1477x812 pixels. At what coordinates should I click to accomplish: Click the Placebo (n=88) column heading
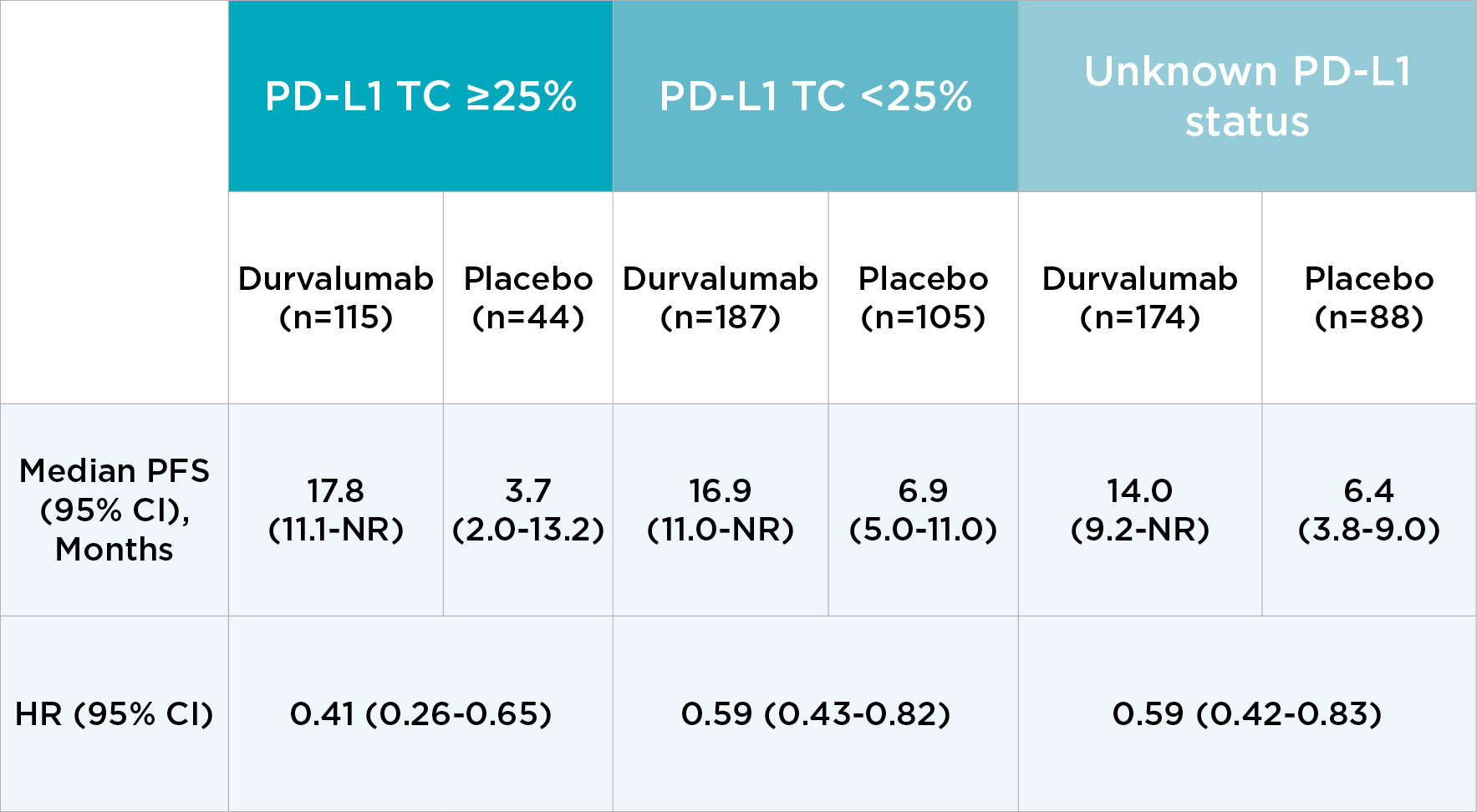point(1369,297)
